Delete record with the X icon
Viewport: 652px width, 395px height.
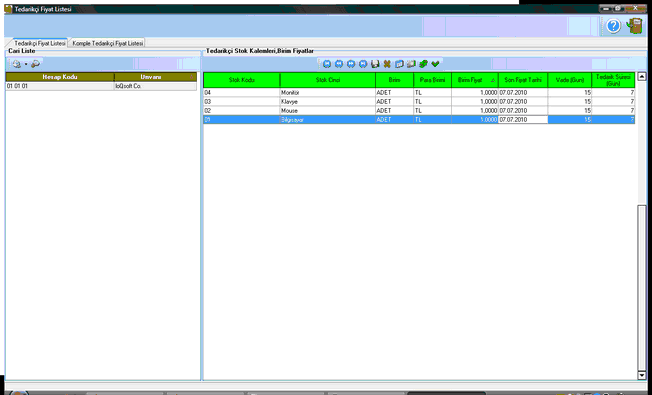(387, 64)
